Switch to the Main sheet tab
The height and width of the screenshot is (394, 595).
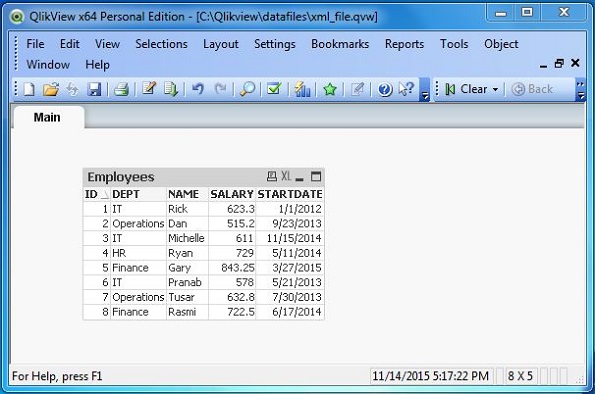tap(47, 117)
